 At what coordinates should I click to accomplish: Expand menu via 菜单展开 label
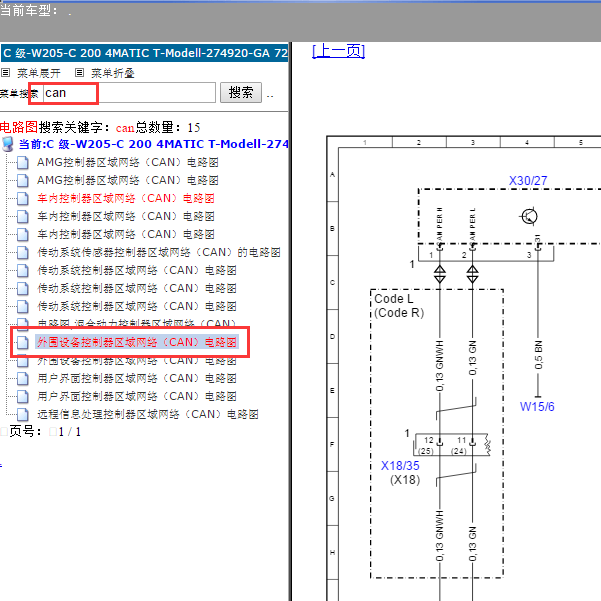pos(39,73)
